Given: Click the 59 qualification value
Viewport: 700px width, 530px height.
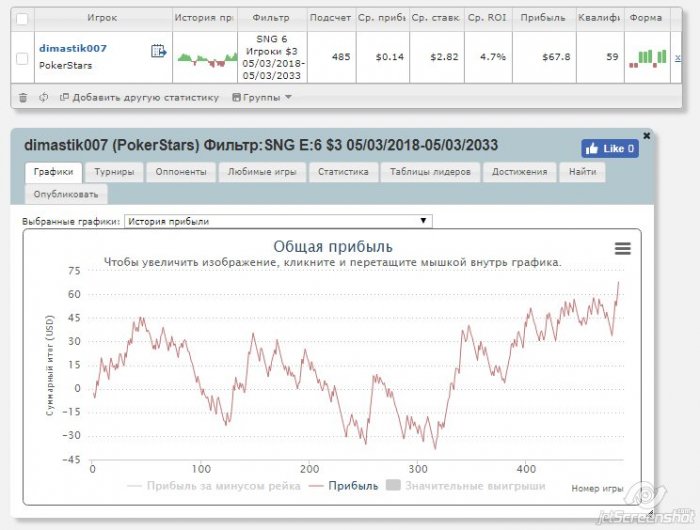Looking at the screenshot, I should [x=612, y=57].
